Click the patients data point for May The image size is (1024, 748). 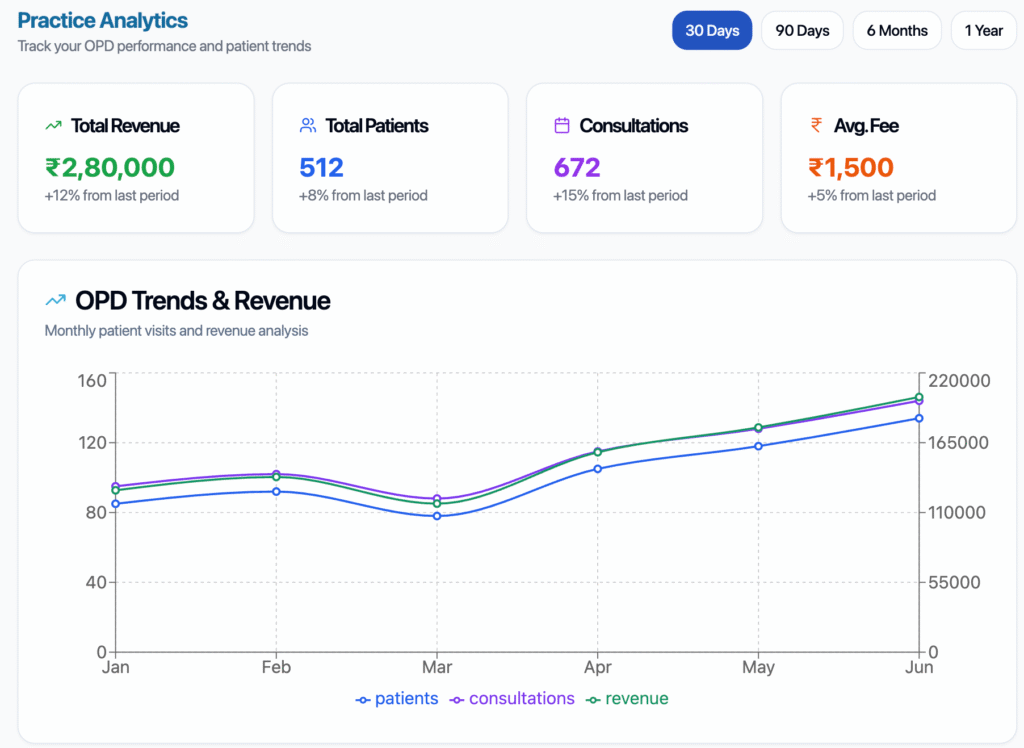[758, 446]
